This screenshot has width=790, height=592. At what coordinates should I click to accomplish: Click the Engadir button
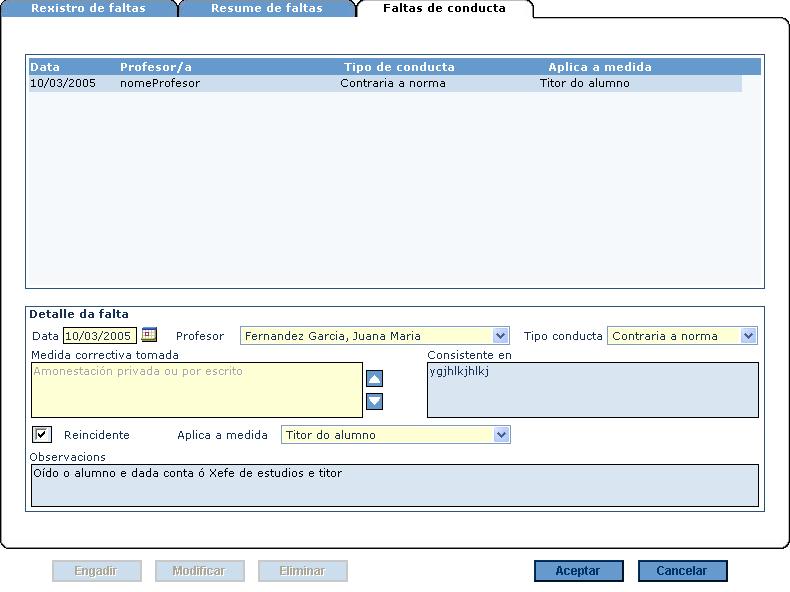(96, 571)
